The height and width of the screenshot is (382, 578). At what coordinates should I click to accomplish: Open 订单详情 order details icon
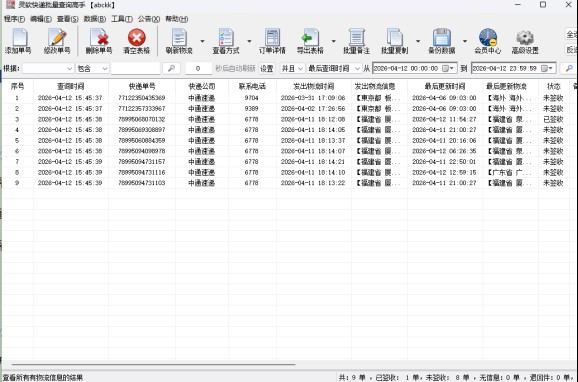coord(272,38)
